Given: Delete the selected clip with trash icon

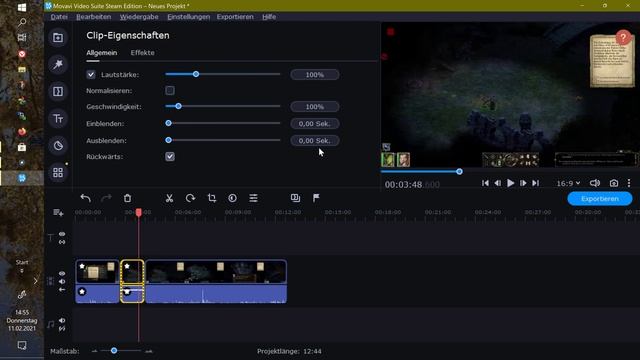Looking at the screenshot, I should point(127,198).
